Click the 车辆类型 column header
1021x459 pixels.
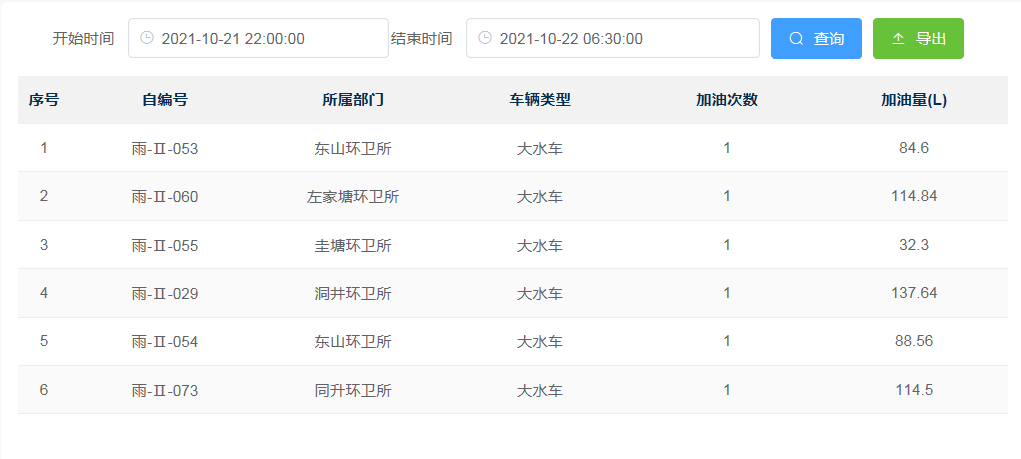(540, 100)
